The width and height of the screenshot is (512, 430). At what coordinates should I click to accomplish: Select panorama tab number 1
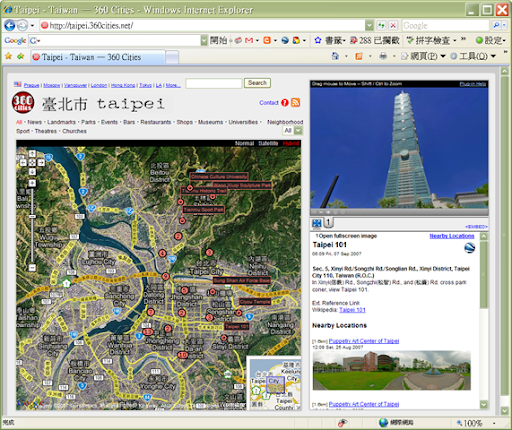pyautogui.click(x=328, y=223)
